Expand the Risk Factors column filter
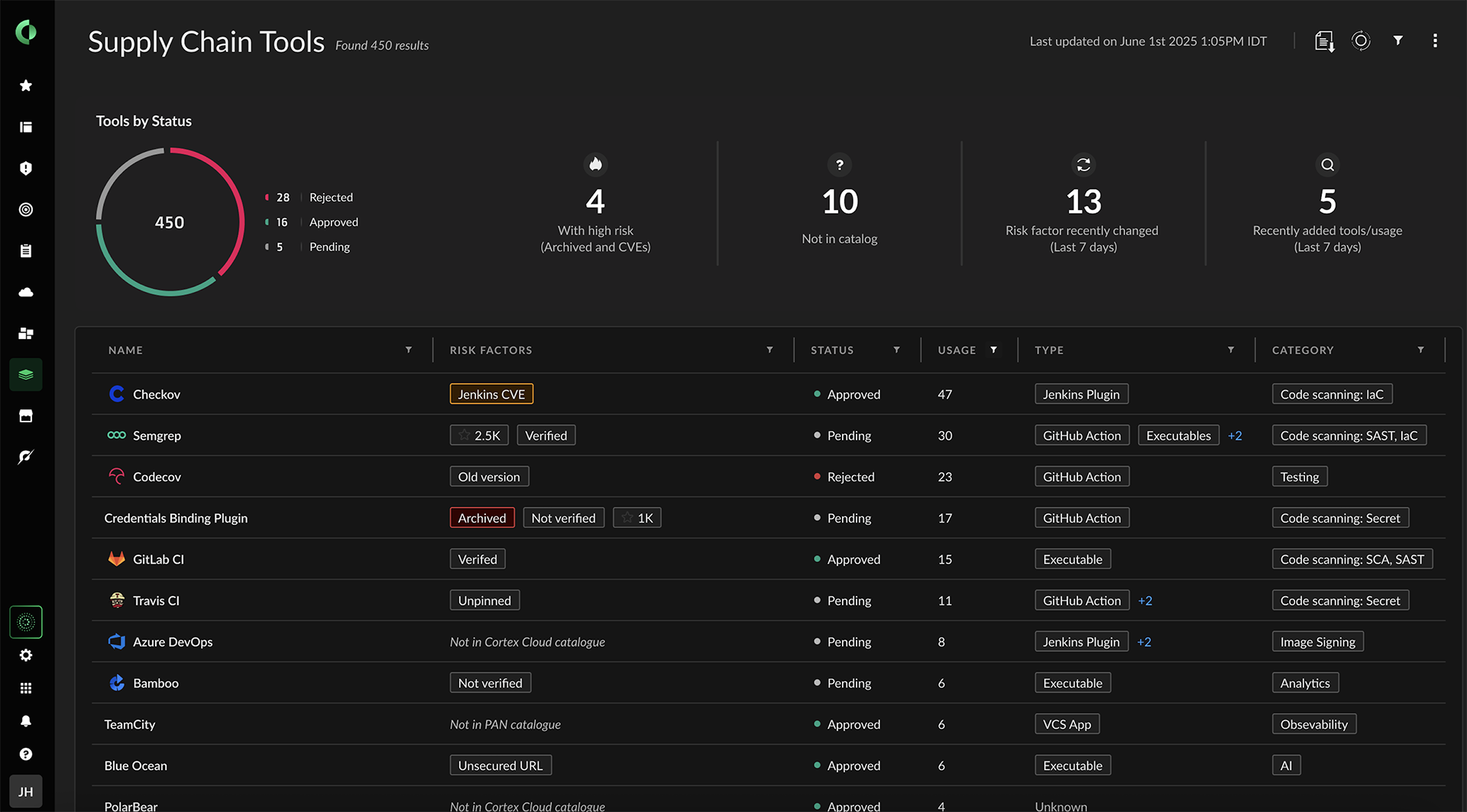1467x812 pixels. [769, 350]
